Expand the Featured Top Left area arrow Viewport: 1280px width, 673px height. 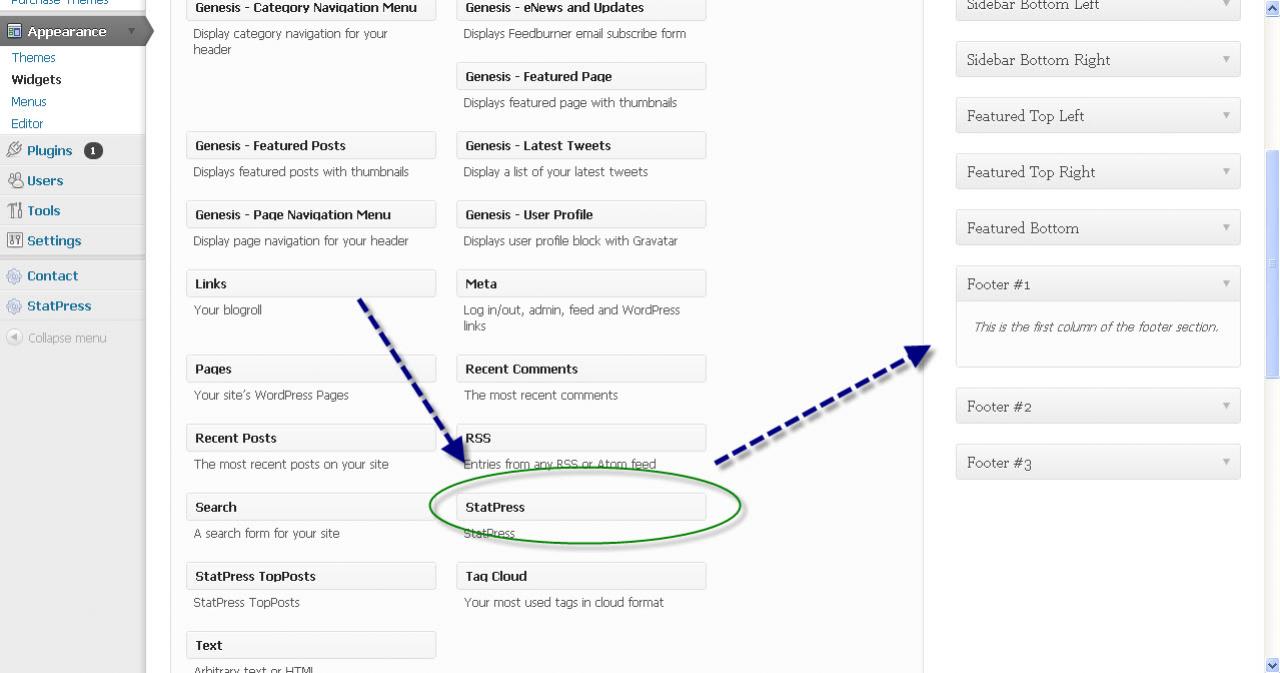pyautogui.click(x=1226, y=116)
